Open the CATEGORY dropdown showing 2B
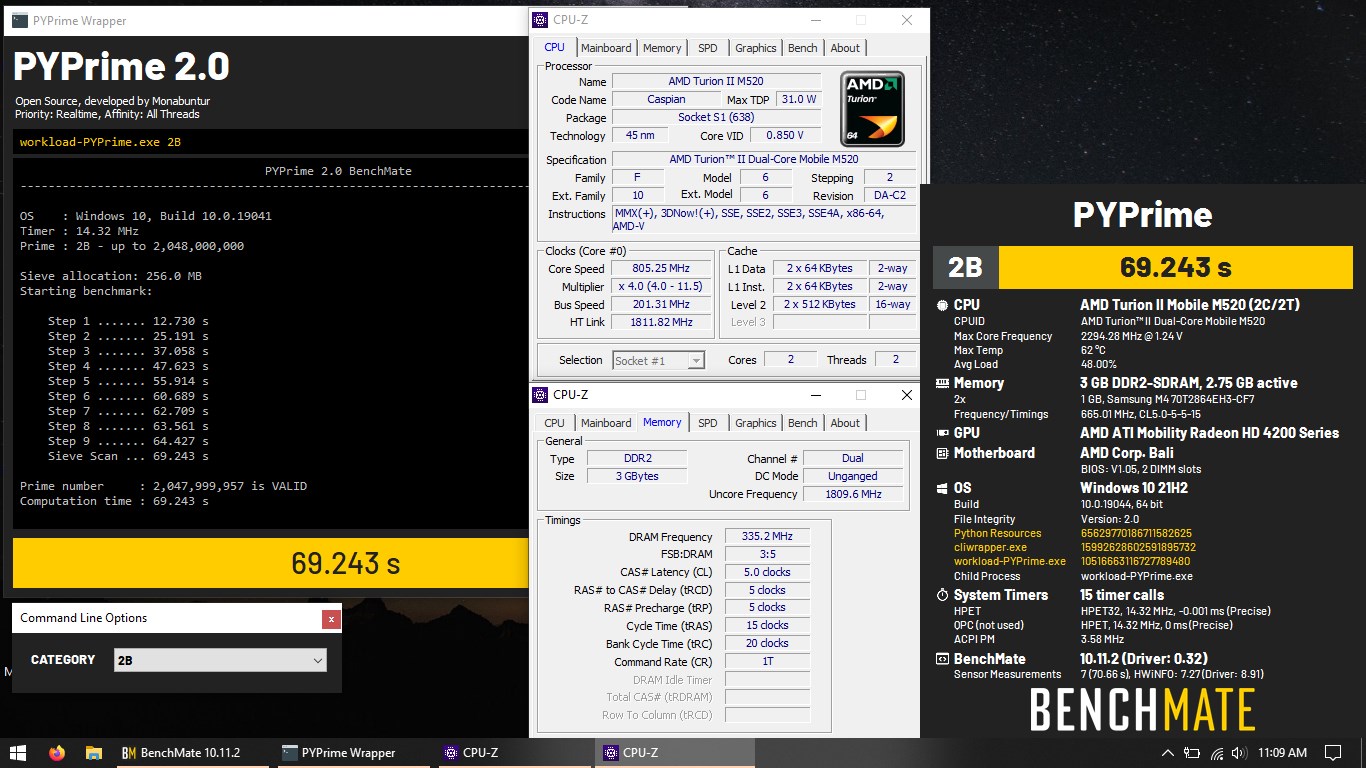1366x768 pixels. (x=220, y=660)
